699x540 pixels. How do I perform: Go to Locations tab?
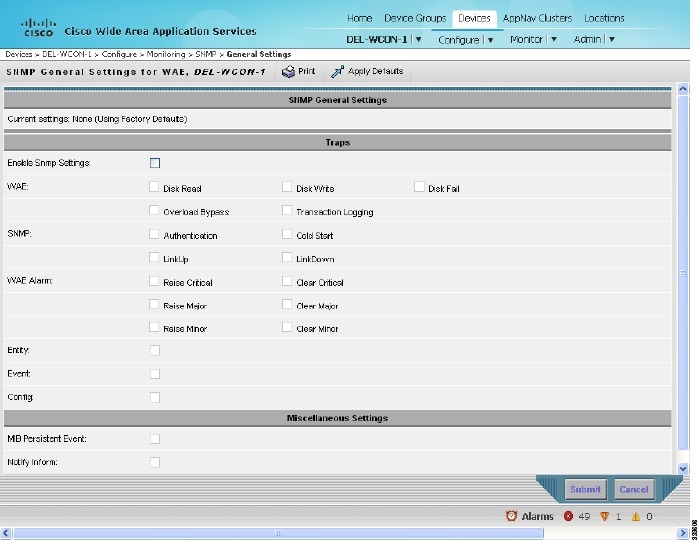(604, 18)
